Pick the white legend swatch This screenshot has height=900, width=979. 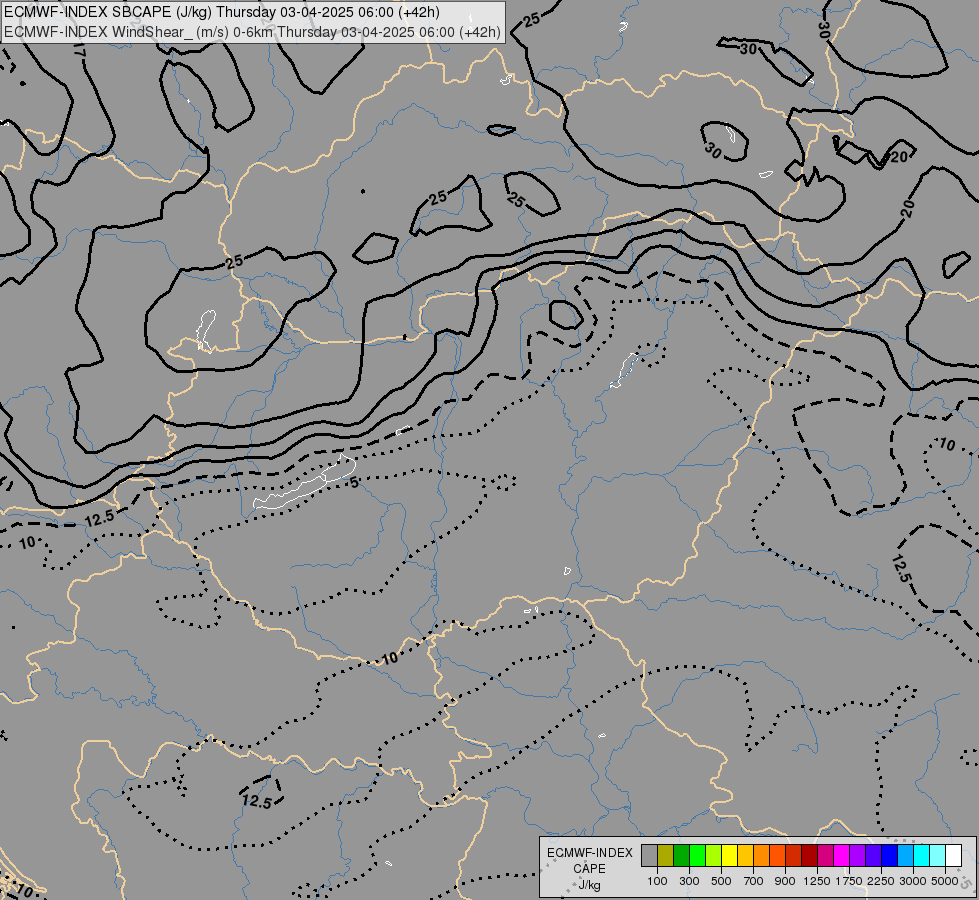953,856
